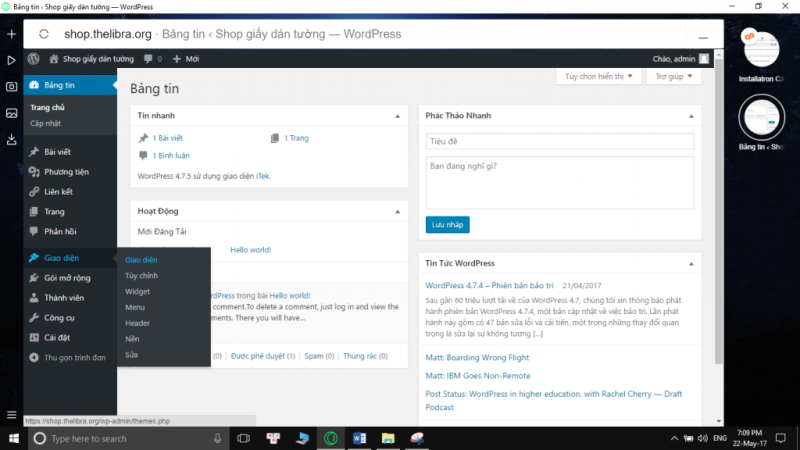Reload the page with the refresh icon
800x450 pixels.
44,34
